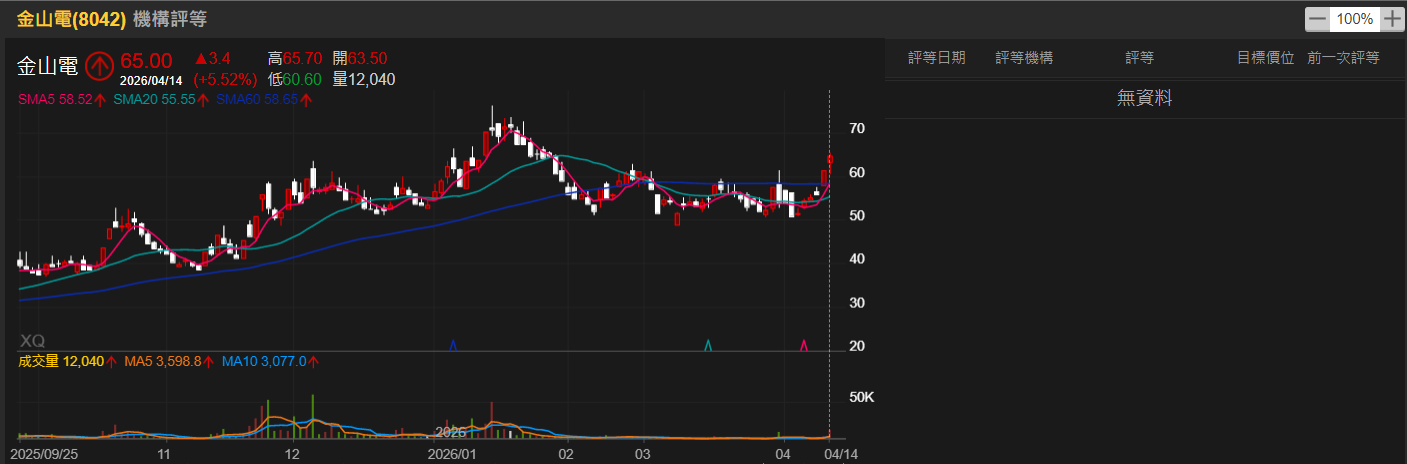
Task: Click the teal caret marker on the chart baseline
Action: tap(708, 345)
